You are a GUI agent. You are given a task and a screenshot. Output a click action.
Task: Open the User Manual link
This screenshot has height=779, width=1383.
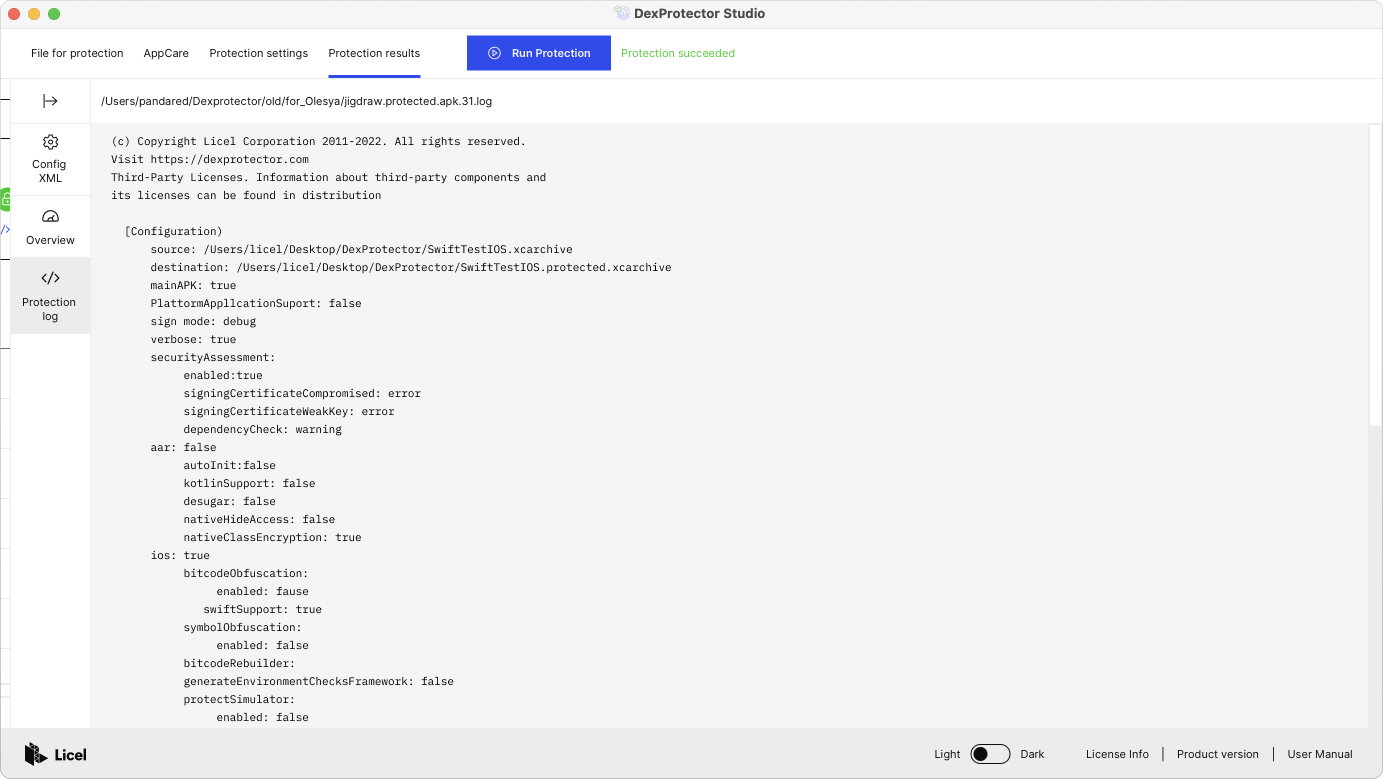click(x=1320, y=754)
